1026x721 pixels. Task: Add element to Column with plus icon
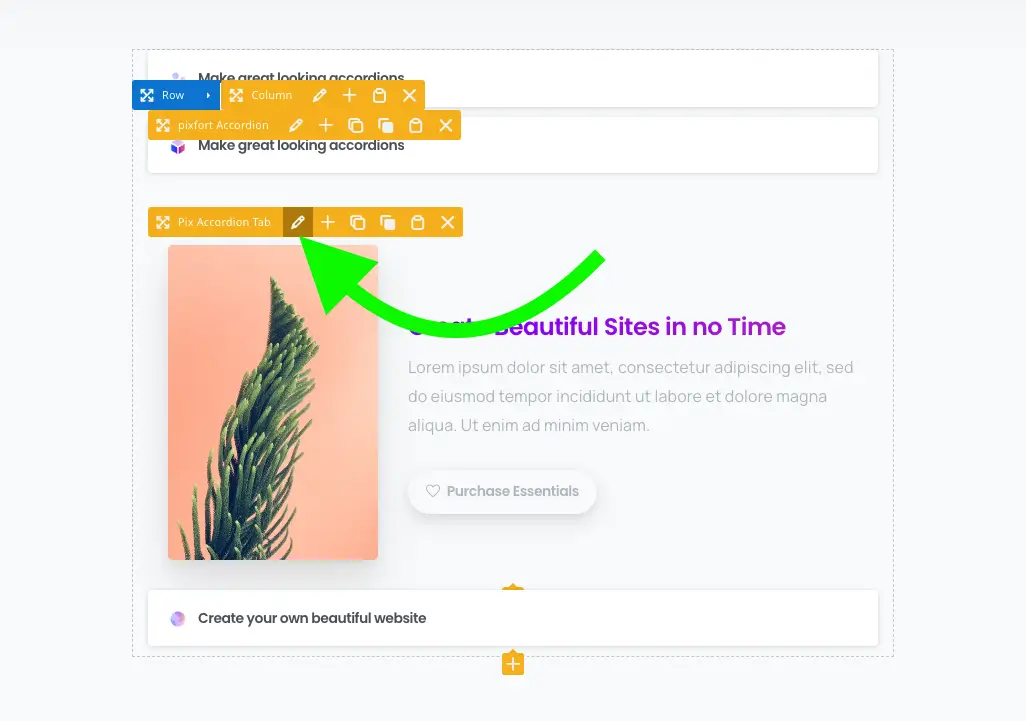pyautogui.click(x=349, y=96)
